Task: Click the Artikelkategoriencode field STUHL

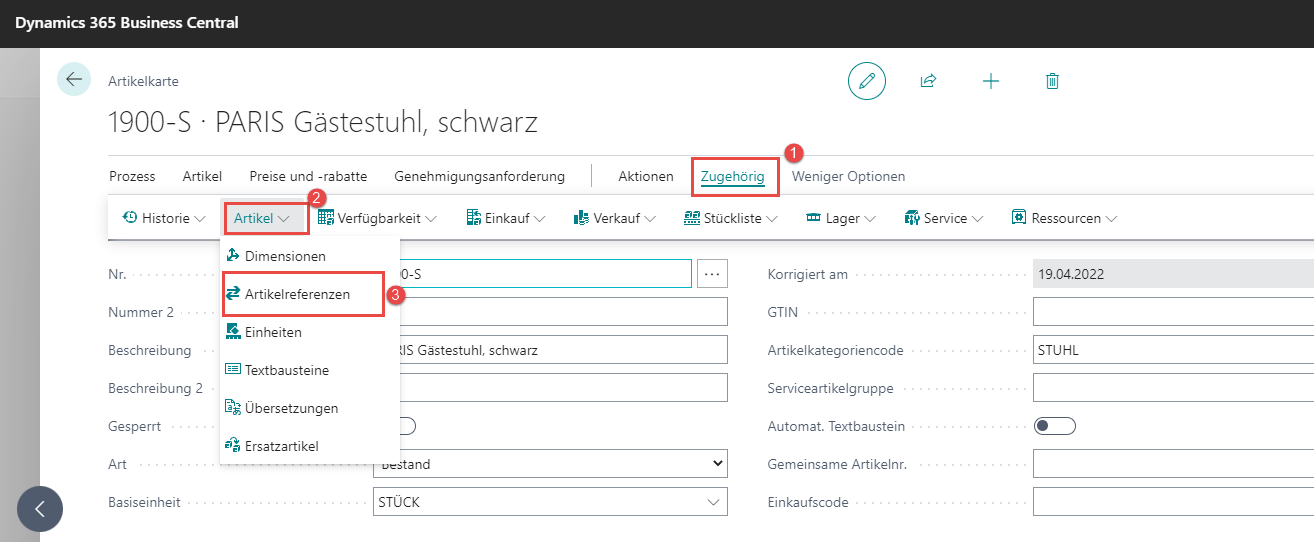Action: click(x=1173, y=350)
